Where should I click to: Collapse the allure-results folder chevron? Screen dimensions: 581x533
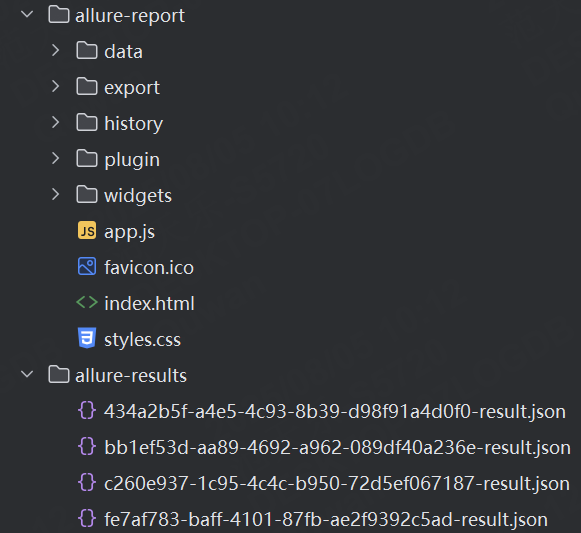pos(27,374)
